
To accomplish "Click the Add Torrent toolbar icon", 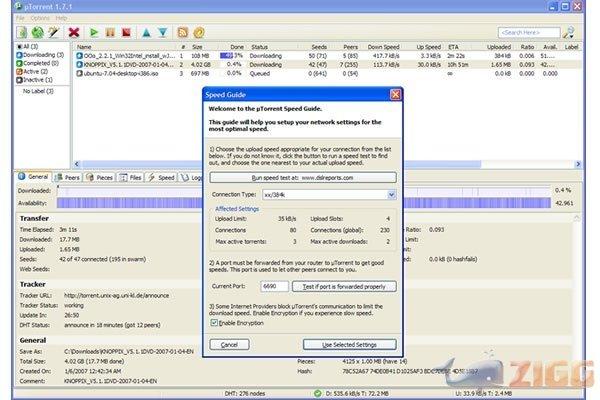I will point(22,33).
